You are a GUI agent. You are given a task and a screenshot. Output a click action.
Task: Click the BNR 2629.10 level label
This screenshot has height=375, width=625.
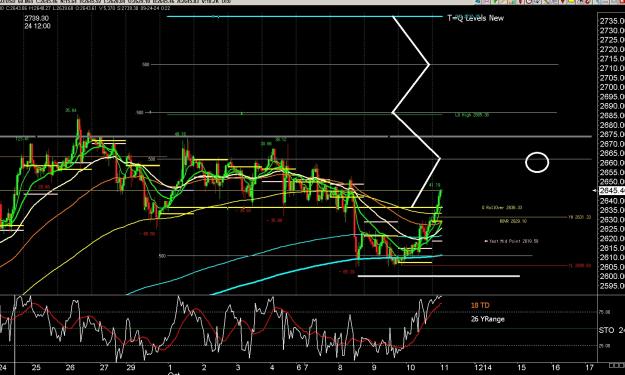[513, 221]
